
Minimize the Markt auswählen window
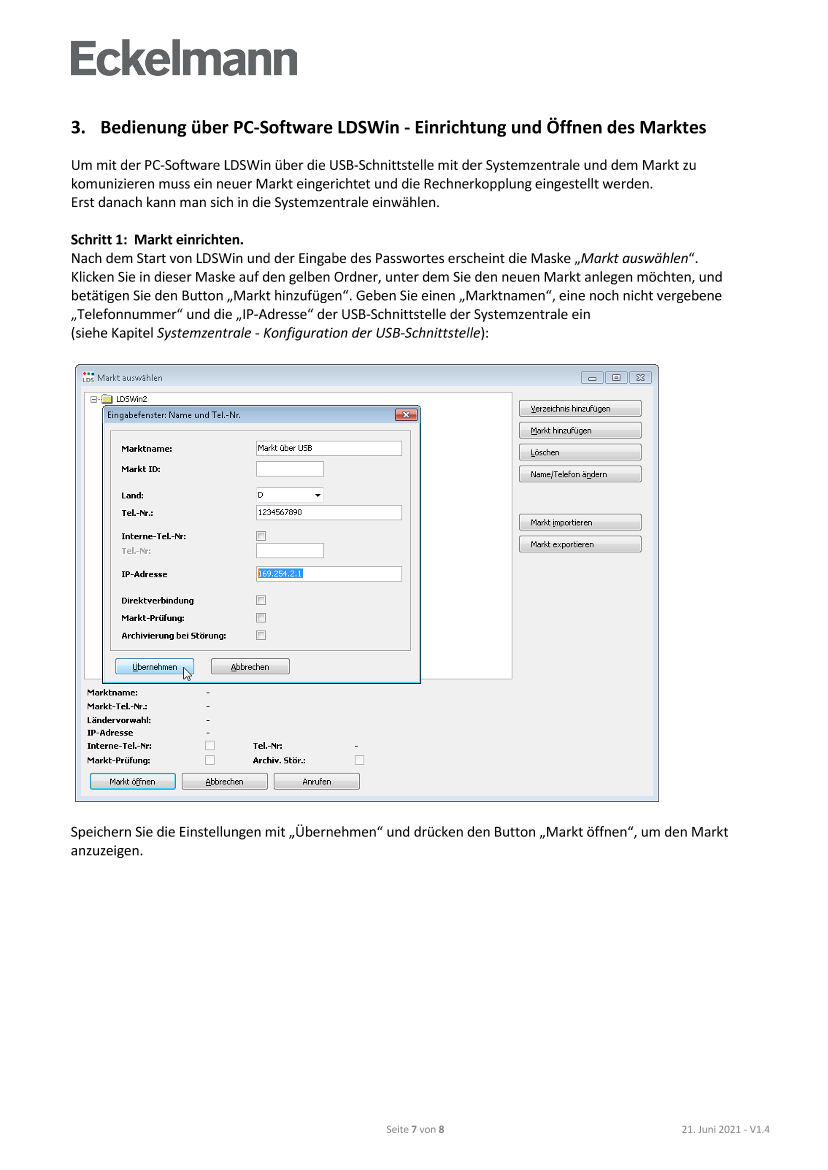coord(593,377)
